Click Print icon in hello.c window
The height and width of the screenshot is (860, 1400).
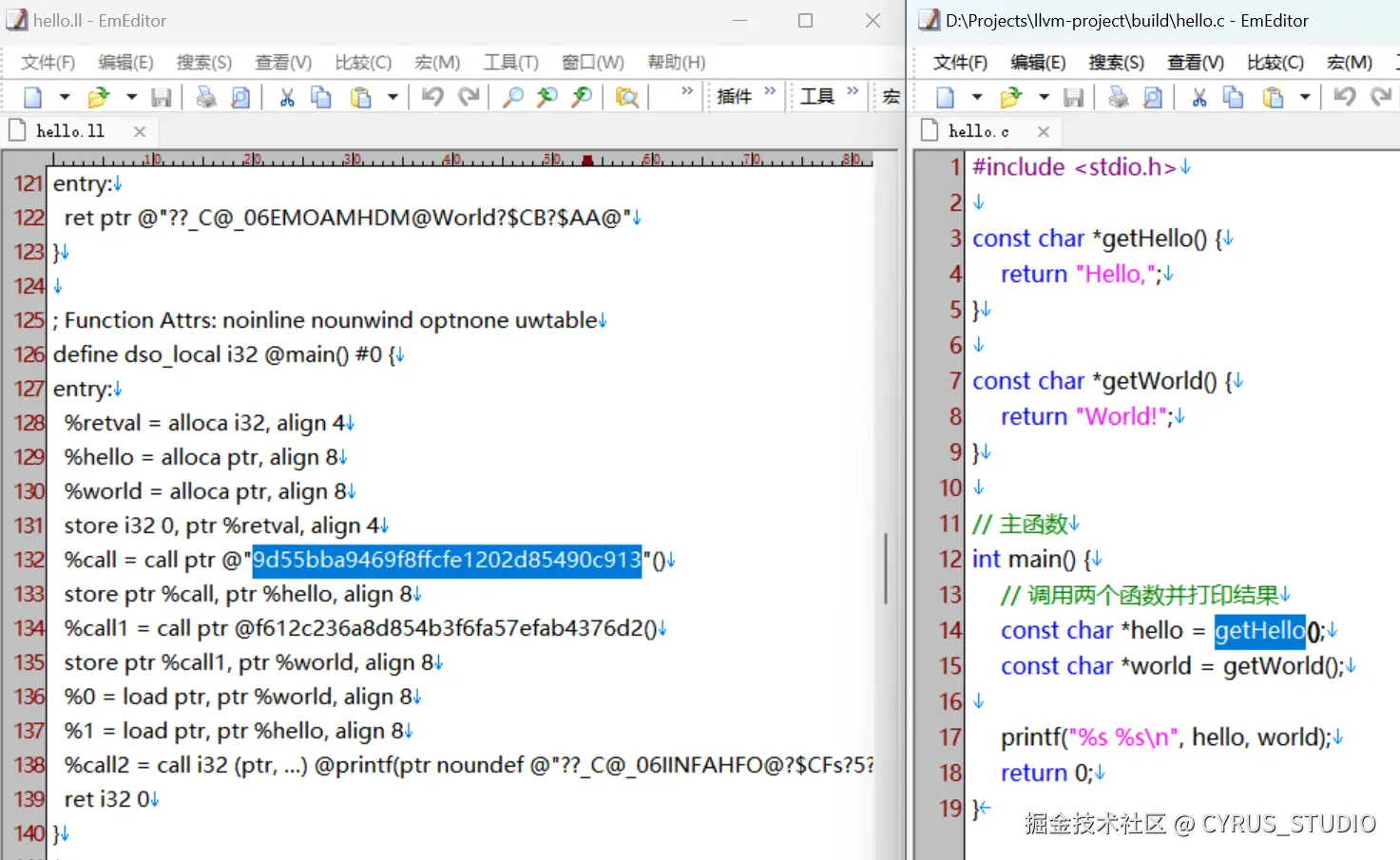click(1119, 97)
